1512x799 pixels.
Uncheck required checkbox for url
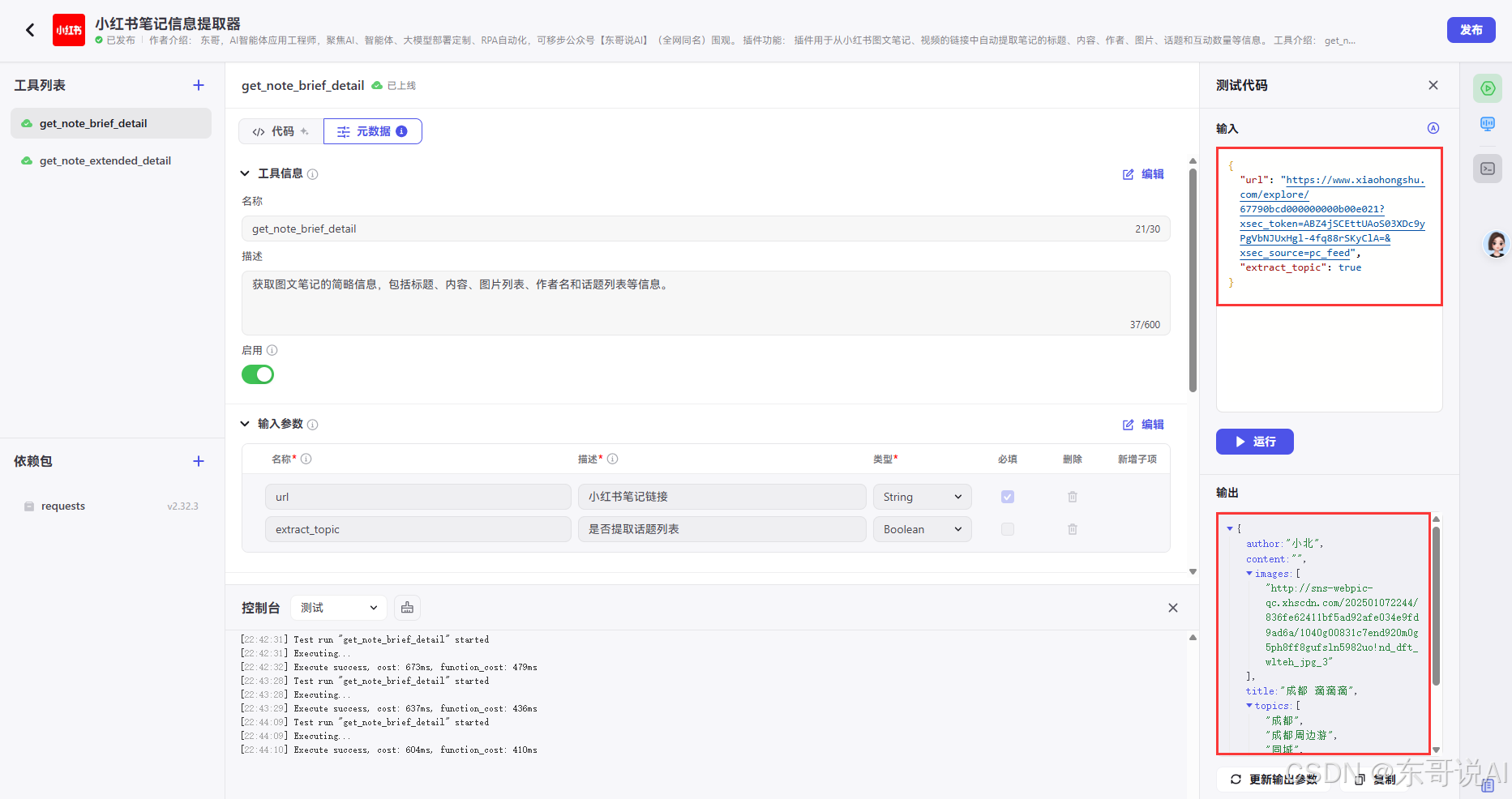(1008, 497)
